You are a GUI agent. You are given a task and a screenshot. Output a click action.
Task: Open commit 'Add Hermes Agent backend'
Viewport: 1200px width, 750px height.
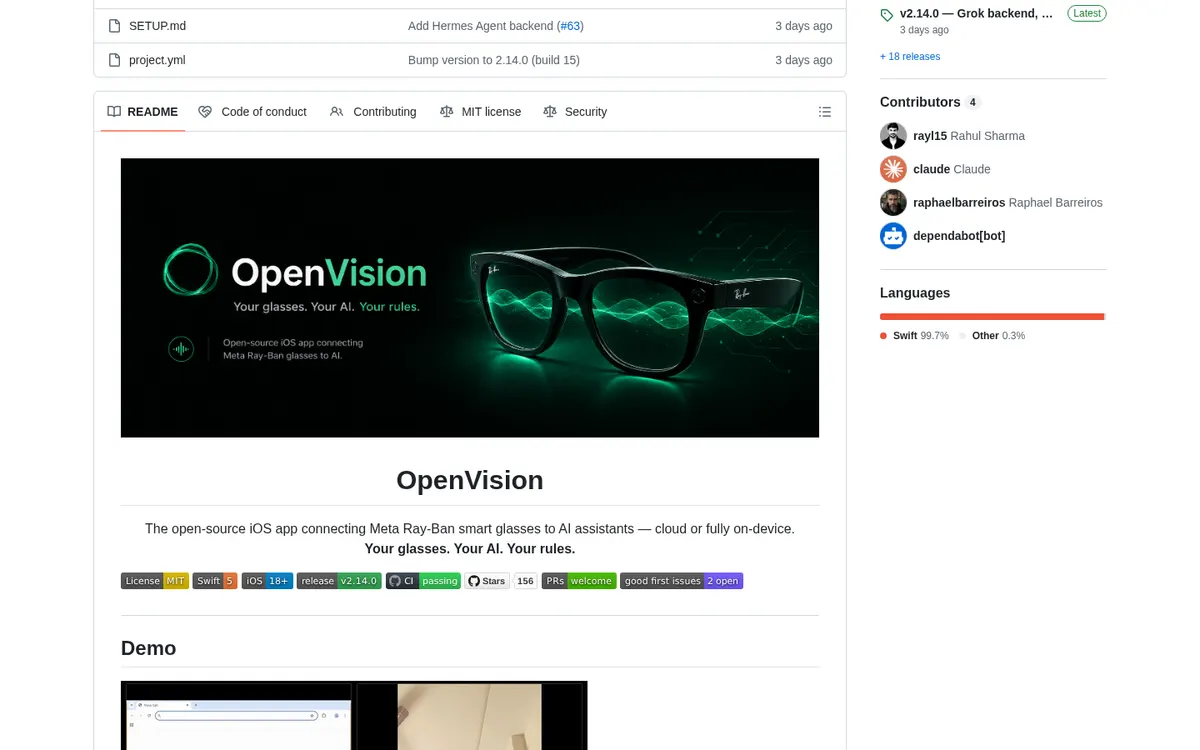[x=480, y=26]
